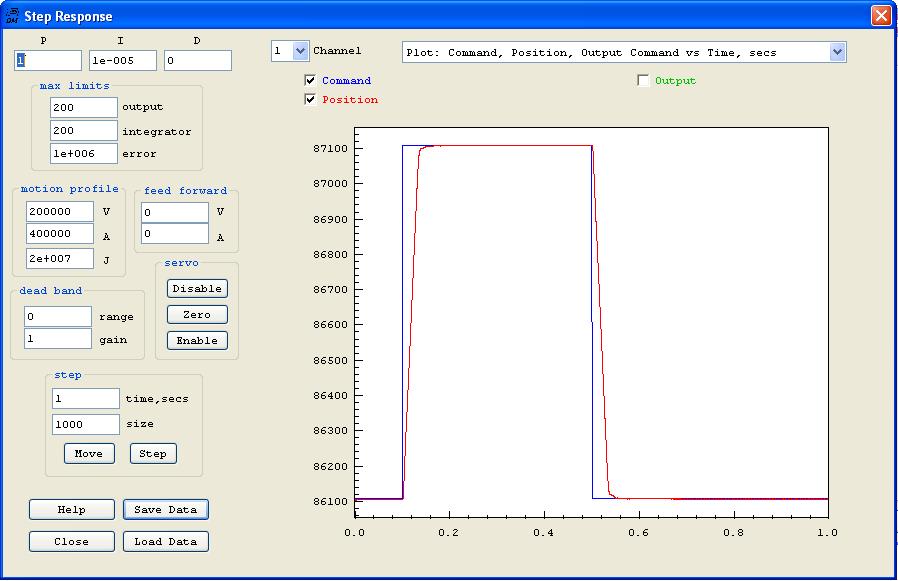Toggle the Position plot checkbox
Image resolution: width=898 pixels, height=581 pixels.
point(310,99)
